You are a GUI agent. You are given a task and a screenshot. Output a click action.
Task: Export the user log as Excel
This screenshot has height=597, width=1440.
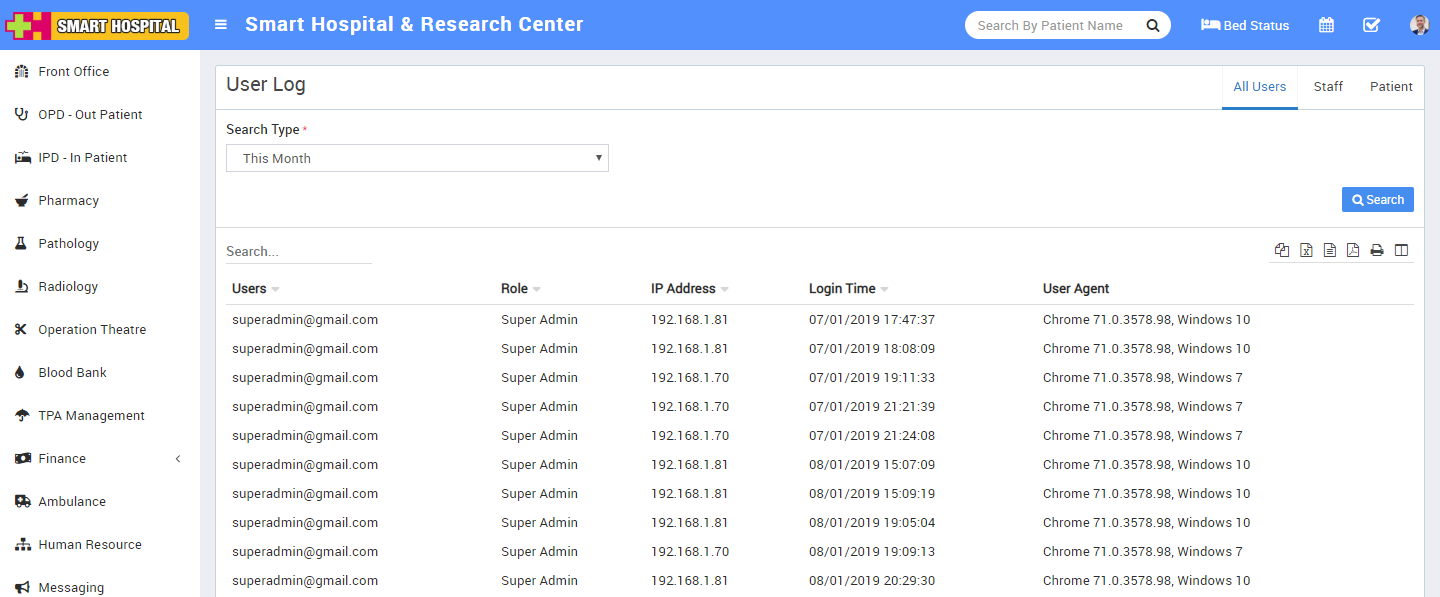(1306, 250)
